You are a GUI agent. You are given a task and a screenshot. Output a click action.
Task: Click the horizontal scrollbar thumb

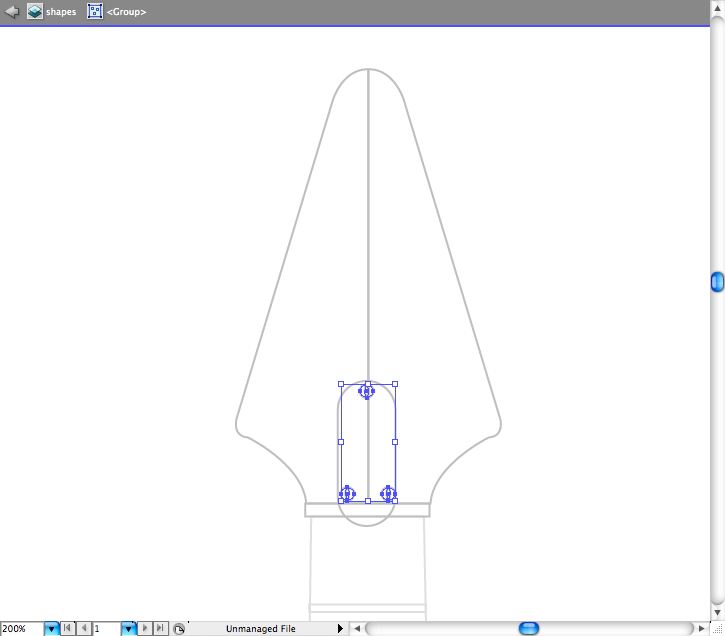tap(529, 628)
